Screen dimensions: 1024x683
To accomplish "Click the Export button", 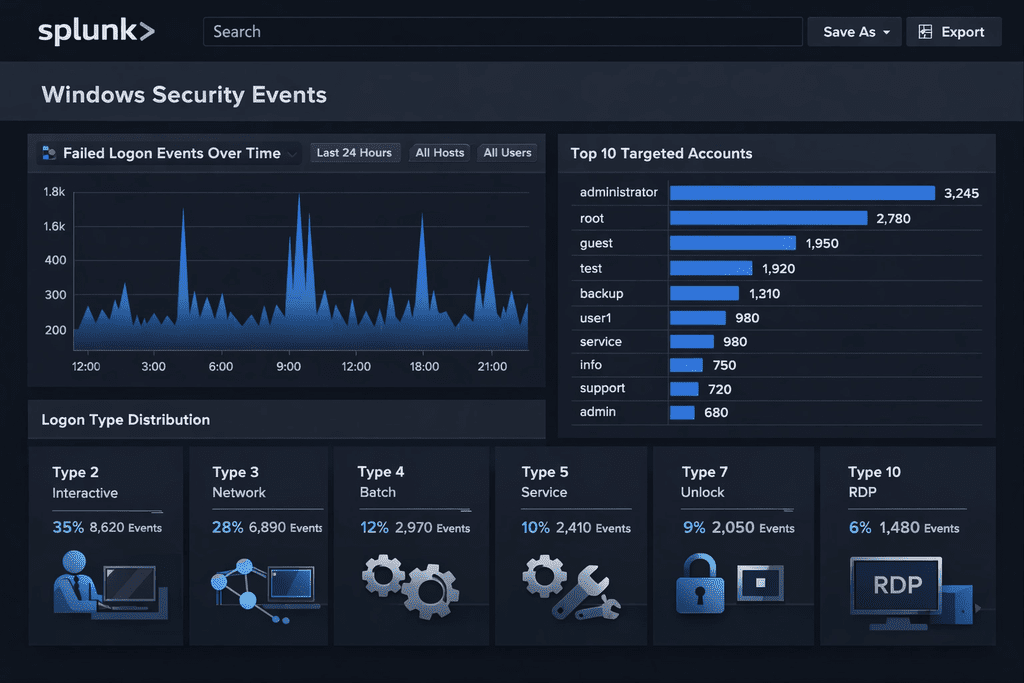I will coord(953,32).
